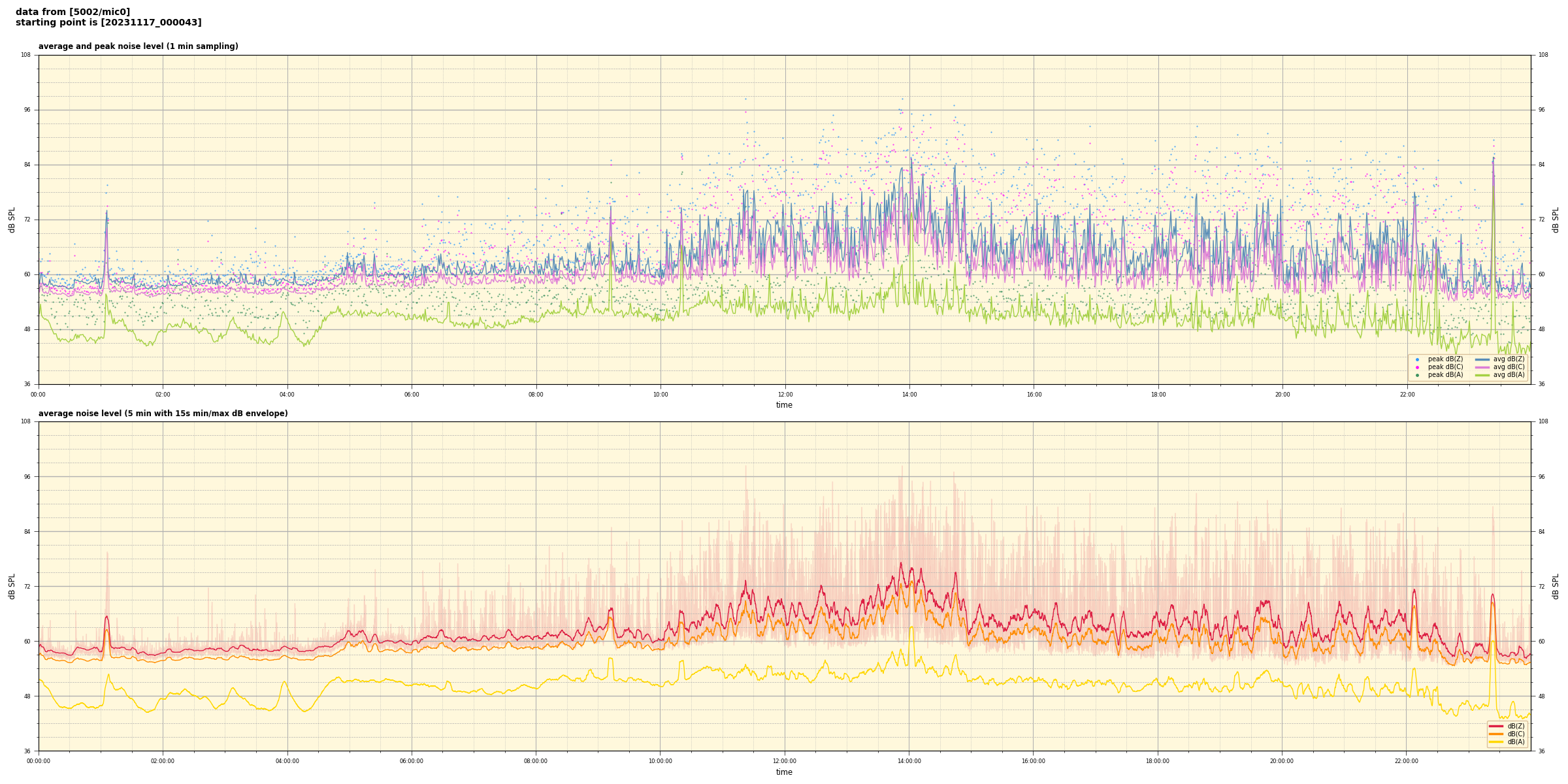The height and width of the screenshot is (784, 1568).
Task: Click the 06:00 tick label on upper chart
Action: 412,395
